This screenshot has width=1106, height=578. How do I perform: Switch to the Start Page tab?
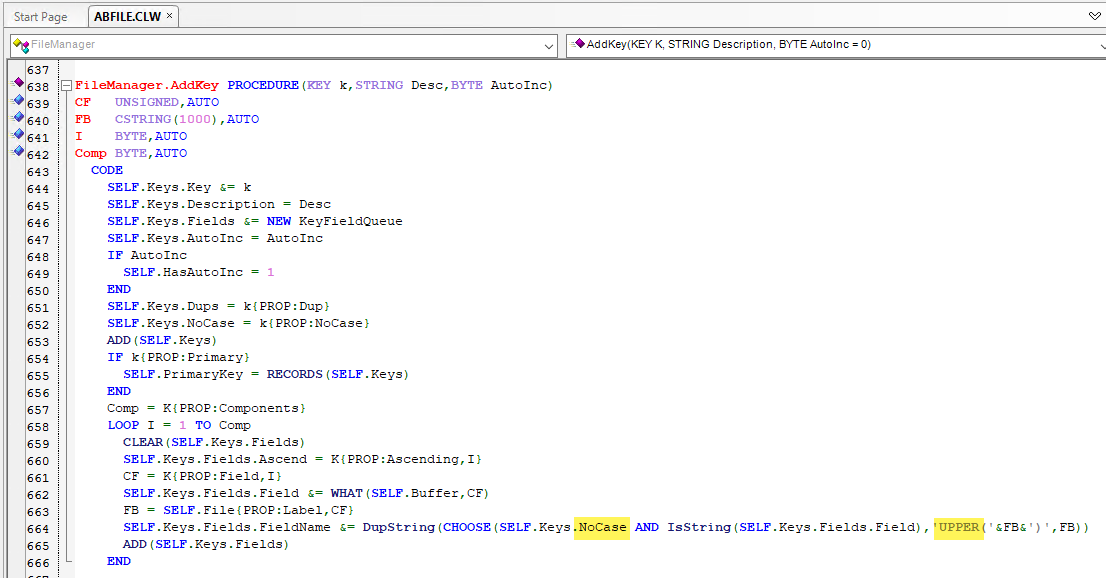point(41,17)
